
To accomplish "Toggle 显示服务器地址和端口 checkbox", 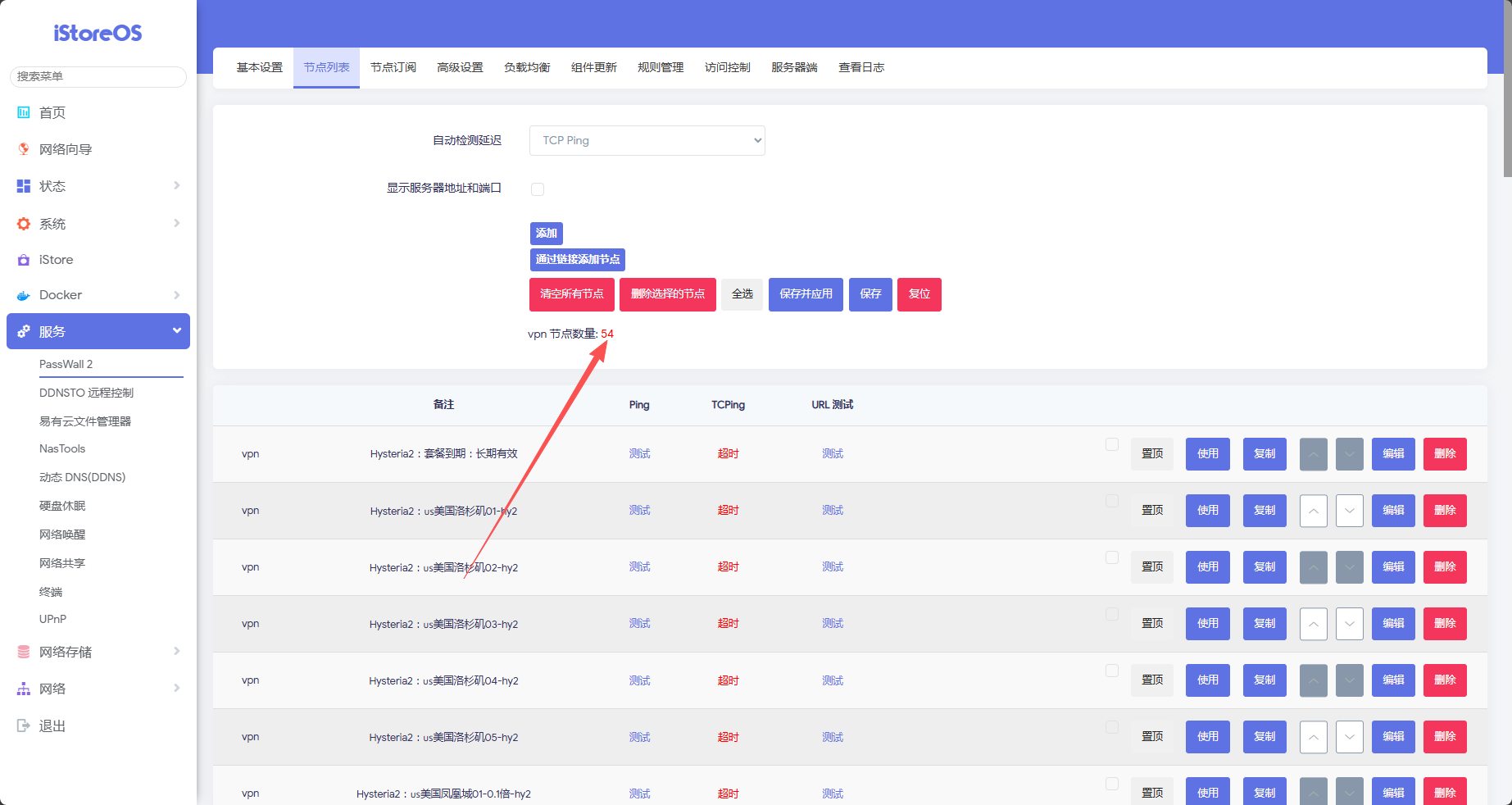I will (538, 189).
